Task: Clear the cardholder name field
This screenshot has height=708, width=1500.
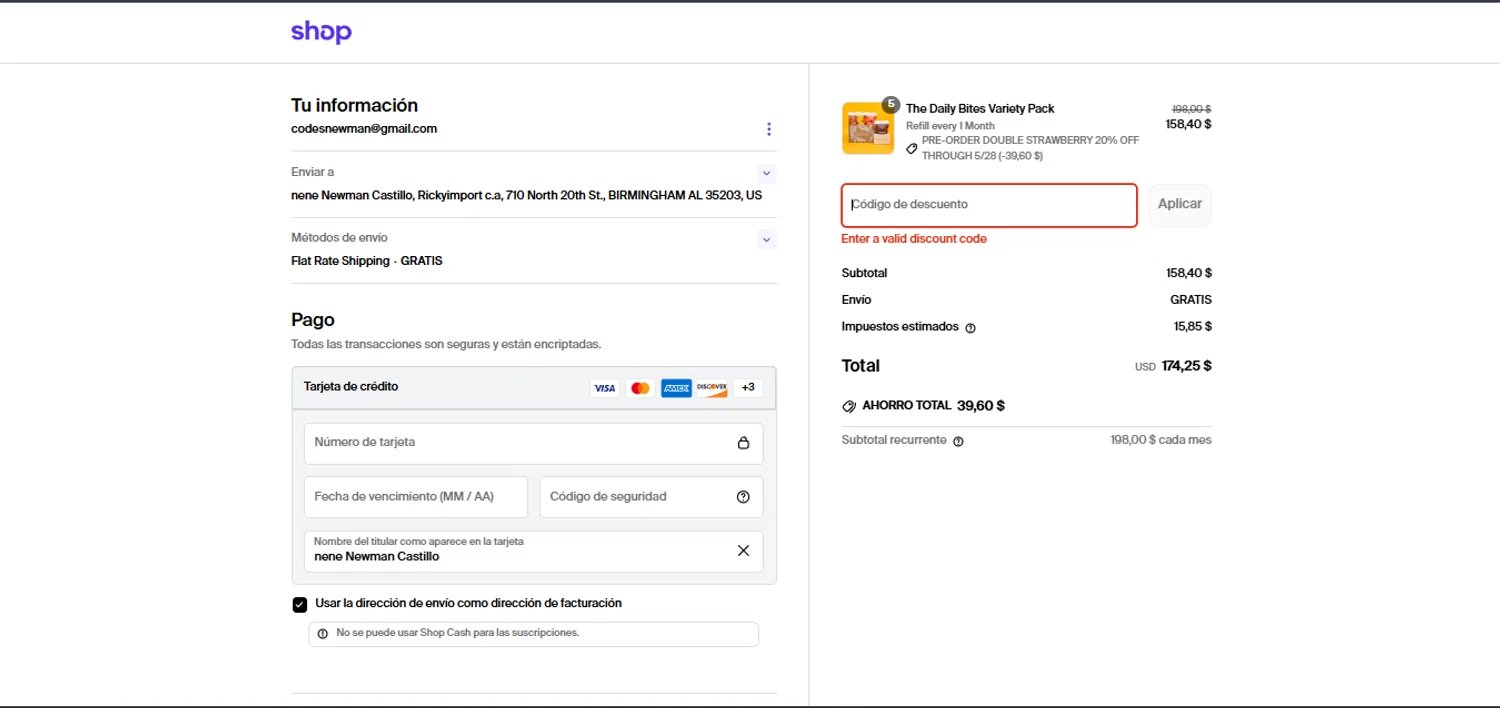Action: click(x=743, y=550)
